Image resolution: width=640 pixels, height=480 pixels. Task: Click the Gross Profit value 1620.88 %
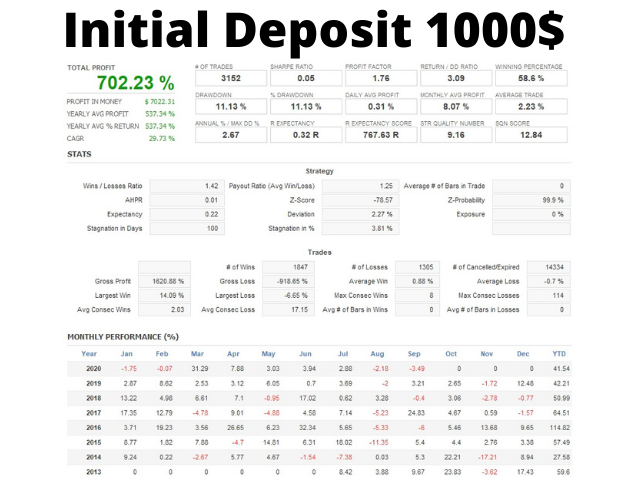click(164, 282)
